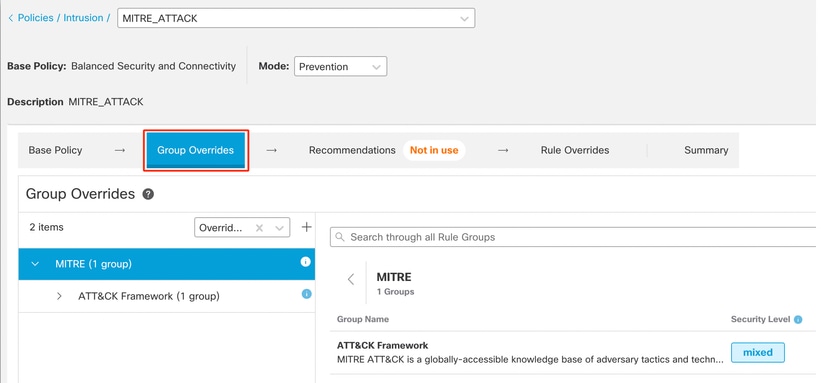Expand the ATT&CK Framework tree node
This screenshot has height=383, width=821.
tap(59, 296)
